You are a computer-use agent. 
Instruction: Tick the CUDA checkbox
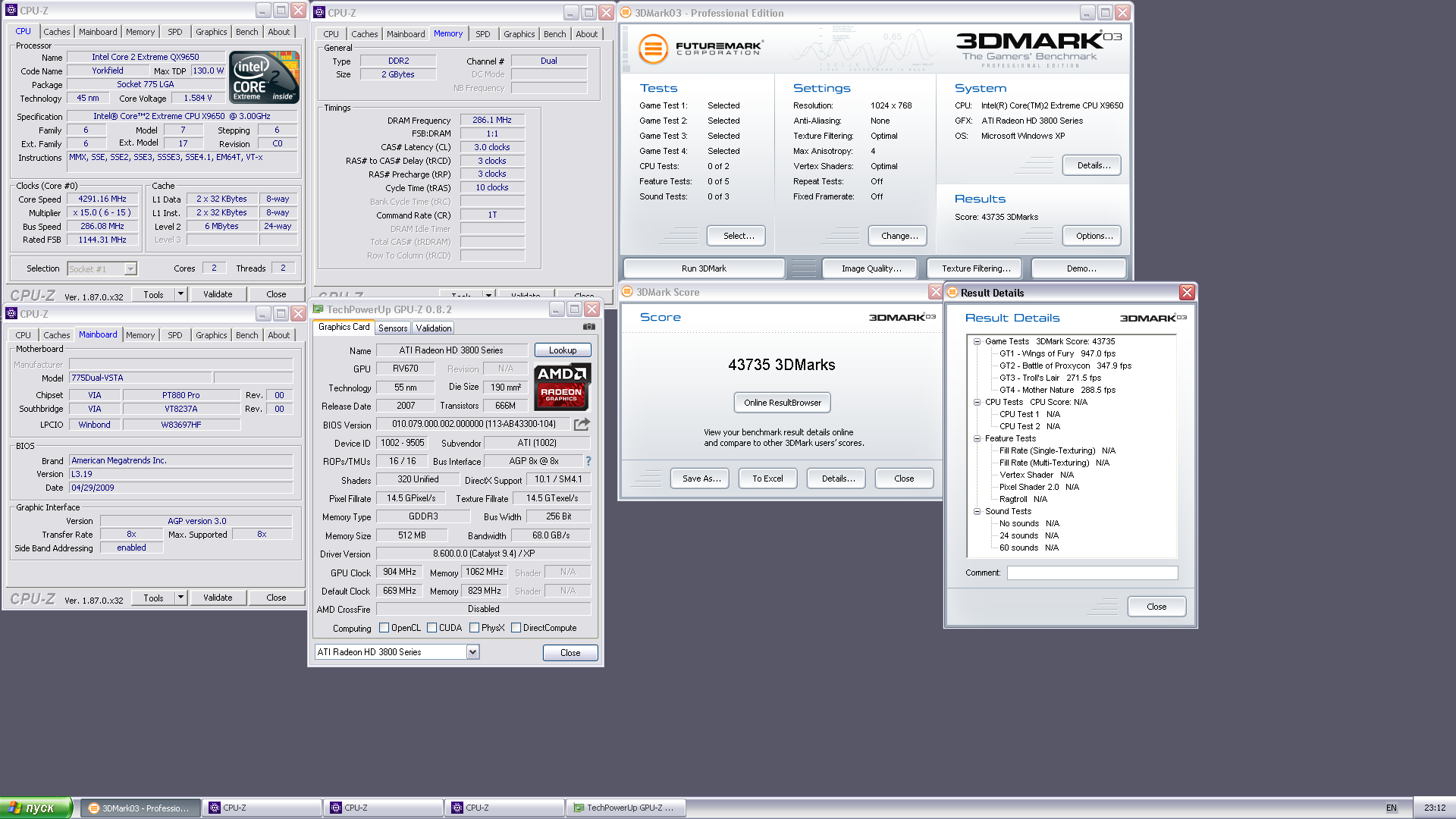point(431,628)
